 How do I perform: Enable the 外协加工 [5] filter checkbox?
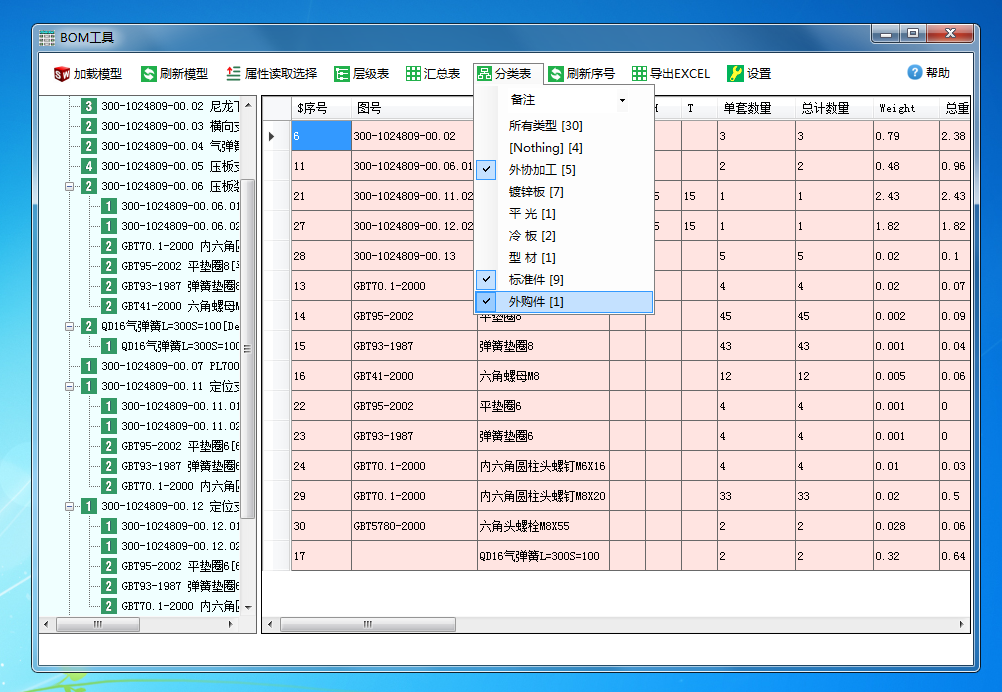(485, 170)
